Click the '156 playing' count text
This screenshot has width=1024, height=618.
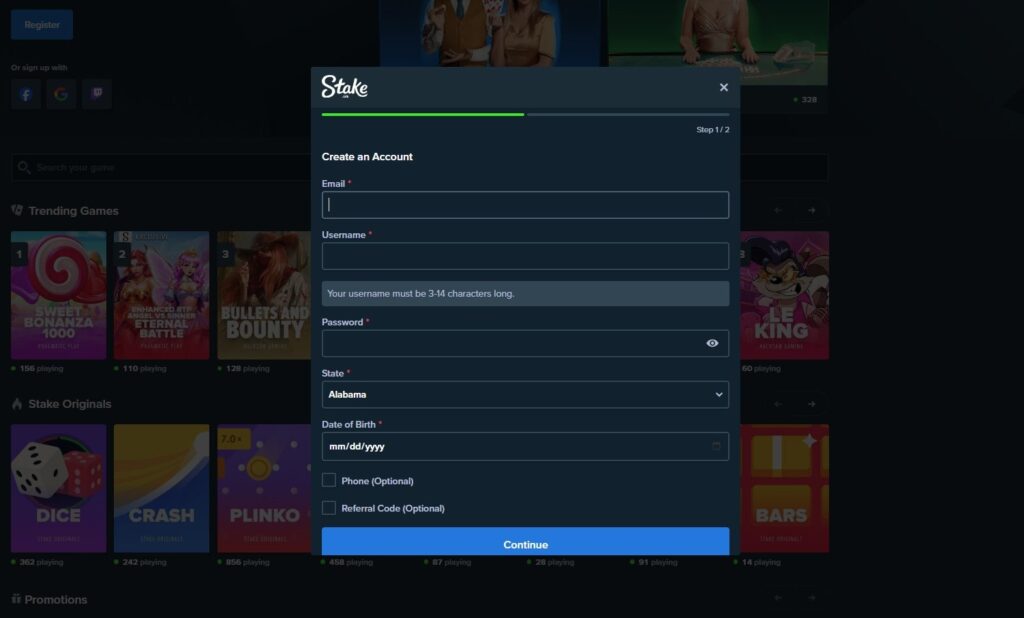pos(41,369)
